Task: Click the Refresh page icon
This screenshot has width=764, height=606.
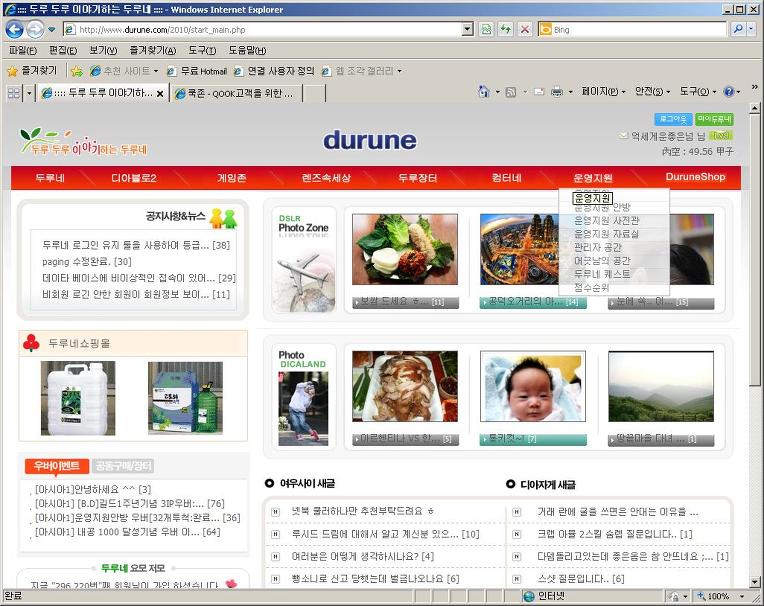Action: coord(506,30)
